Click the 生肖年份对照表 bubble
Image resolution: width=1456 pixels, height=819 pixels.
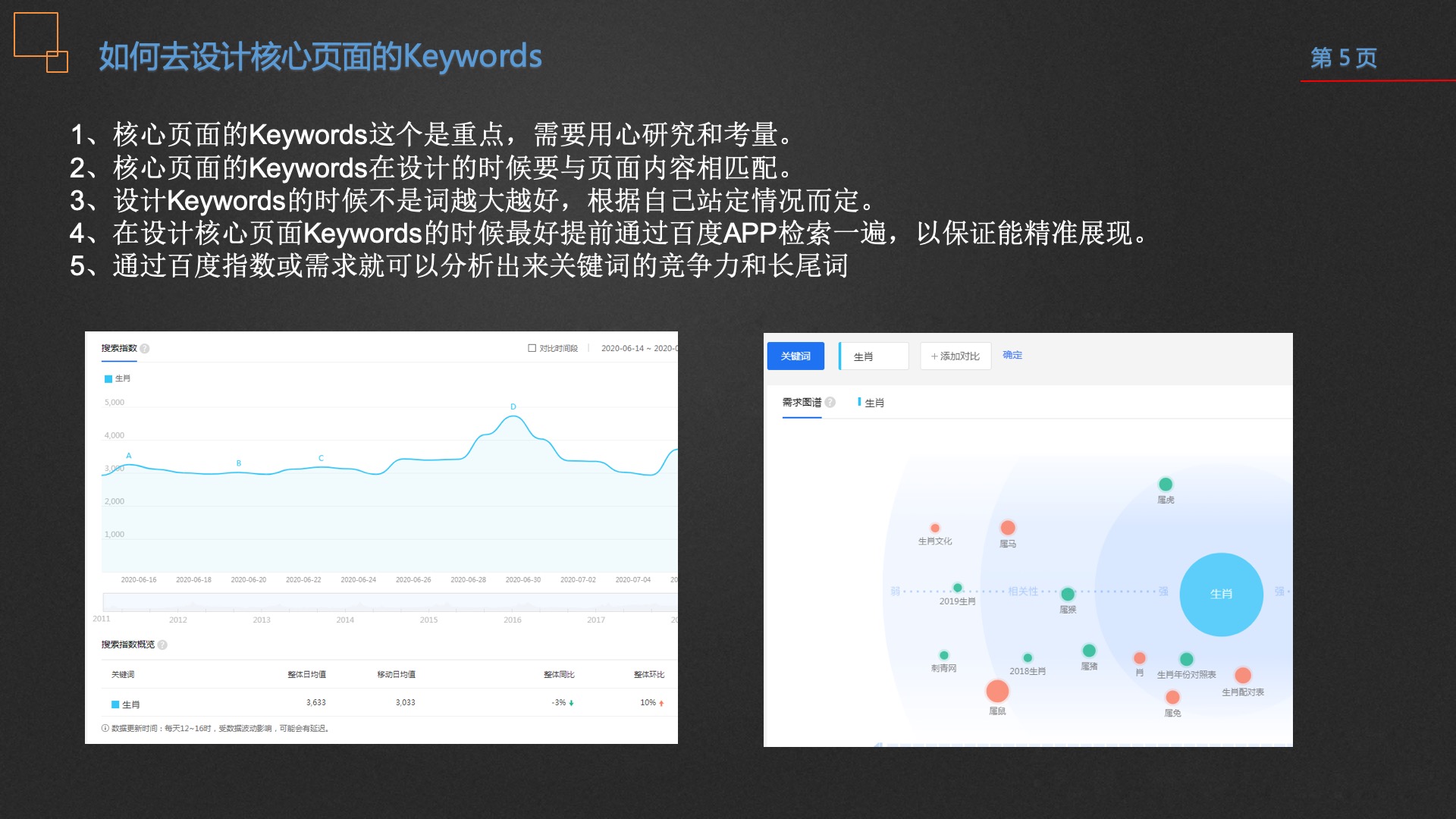[x=1187, y=659]
